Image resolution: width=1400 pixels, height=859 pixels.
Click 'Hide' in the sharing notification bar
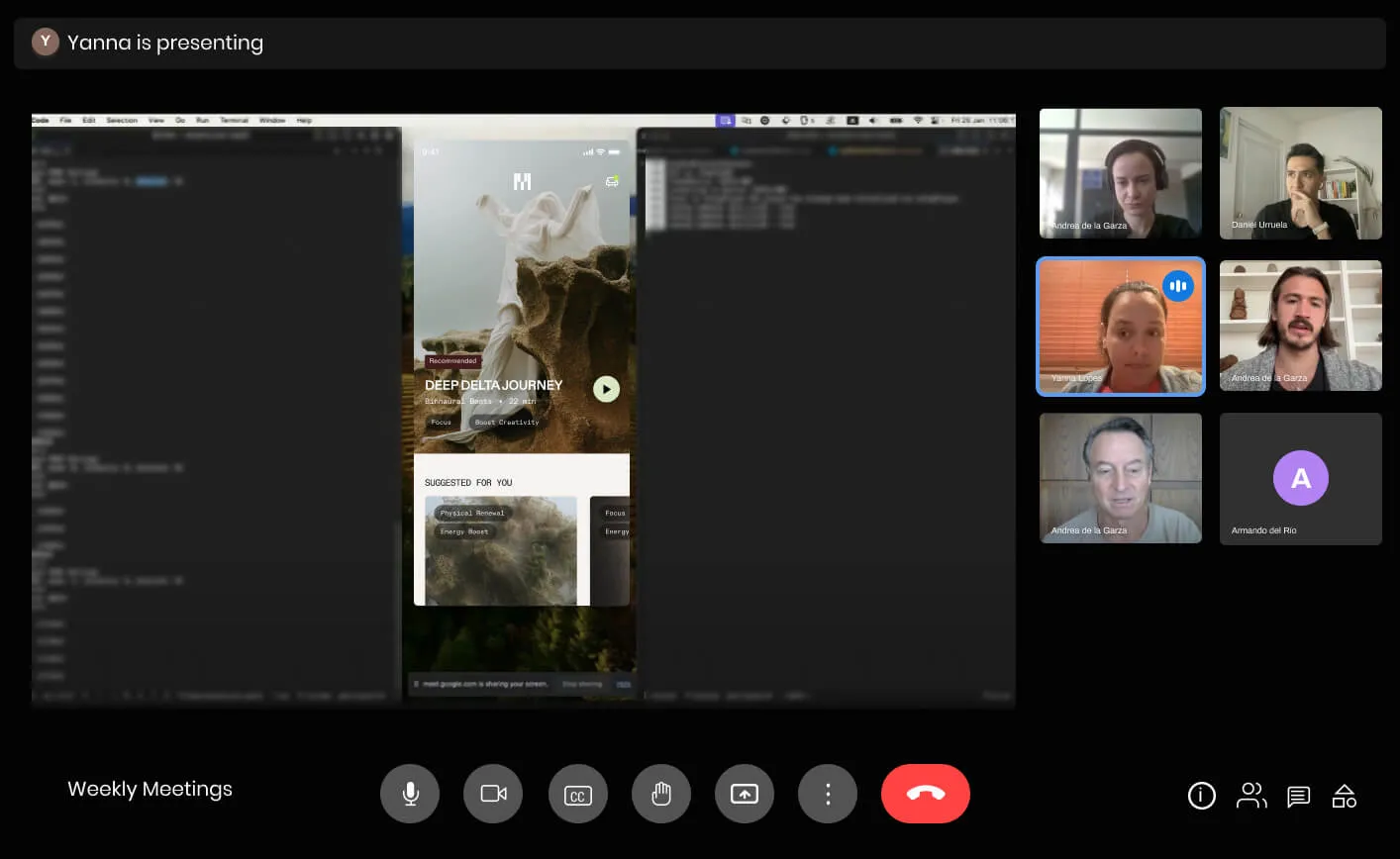[624, 684]
